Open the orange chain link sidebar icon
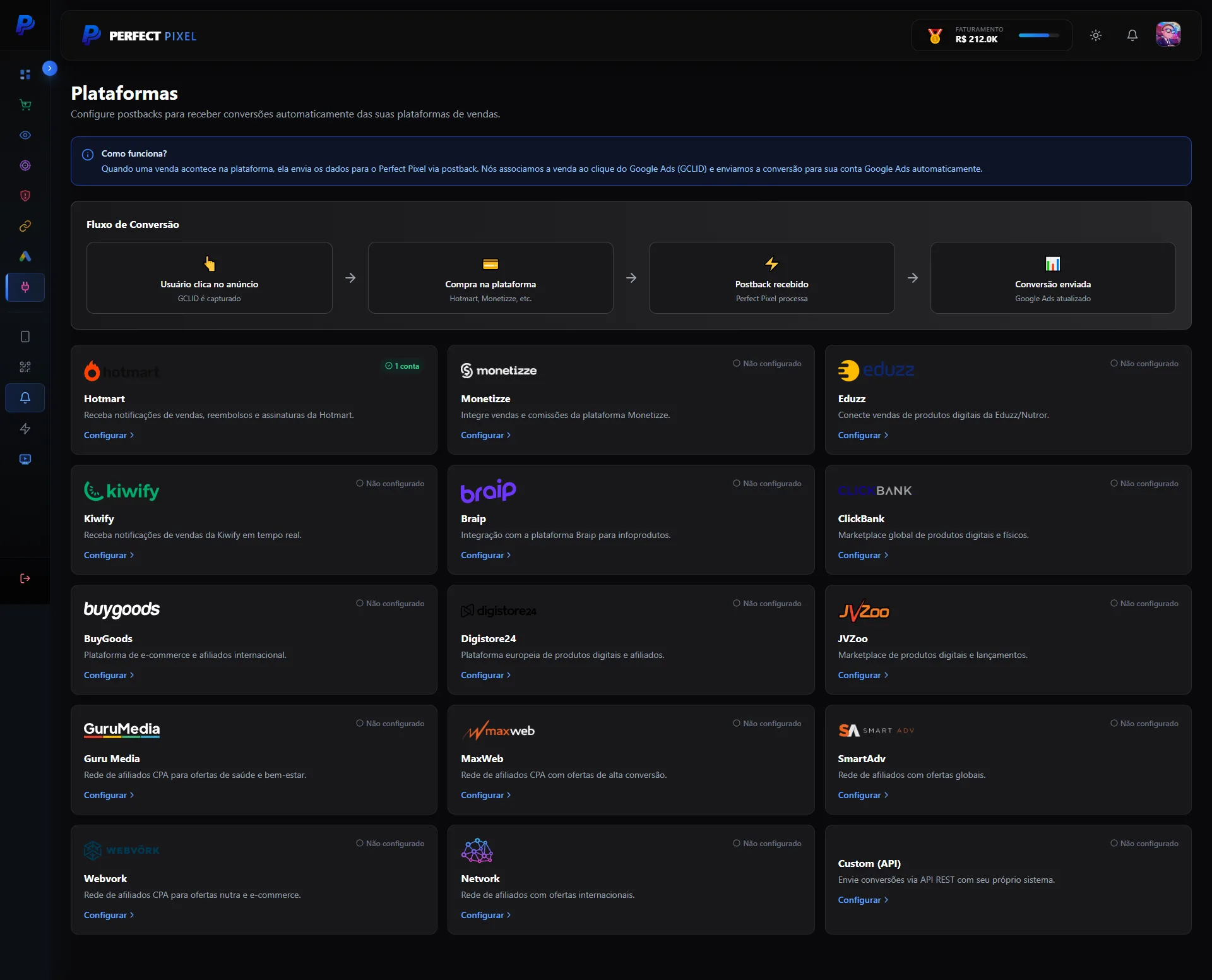The width and height of the screenshot is (1212, 980). click(25, 226)
